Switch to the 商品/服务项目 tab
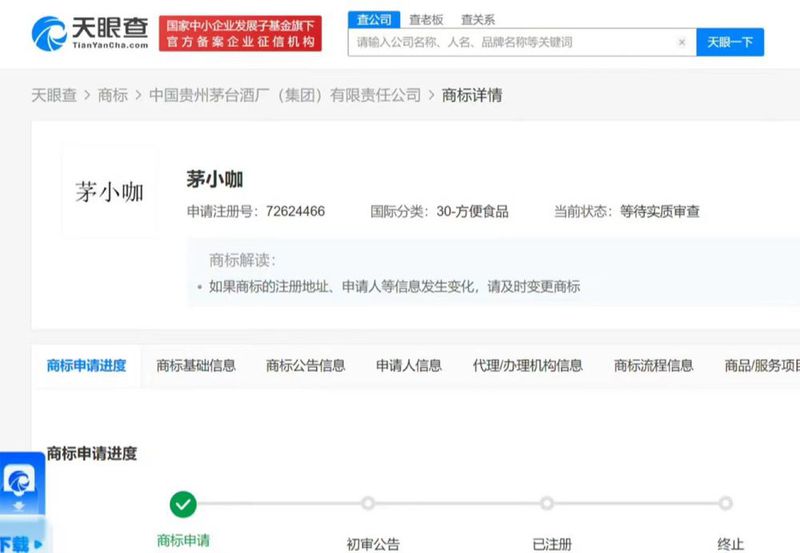 click(762, 366)
